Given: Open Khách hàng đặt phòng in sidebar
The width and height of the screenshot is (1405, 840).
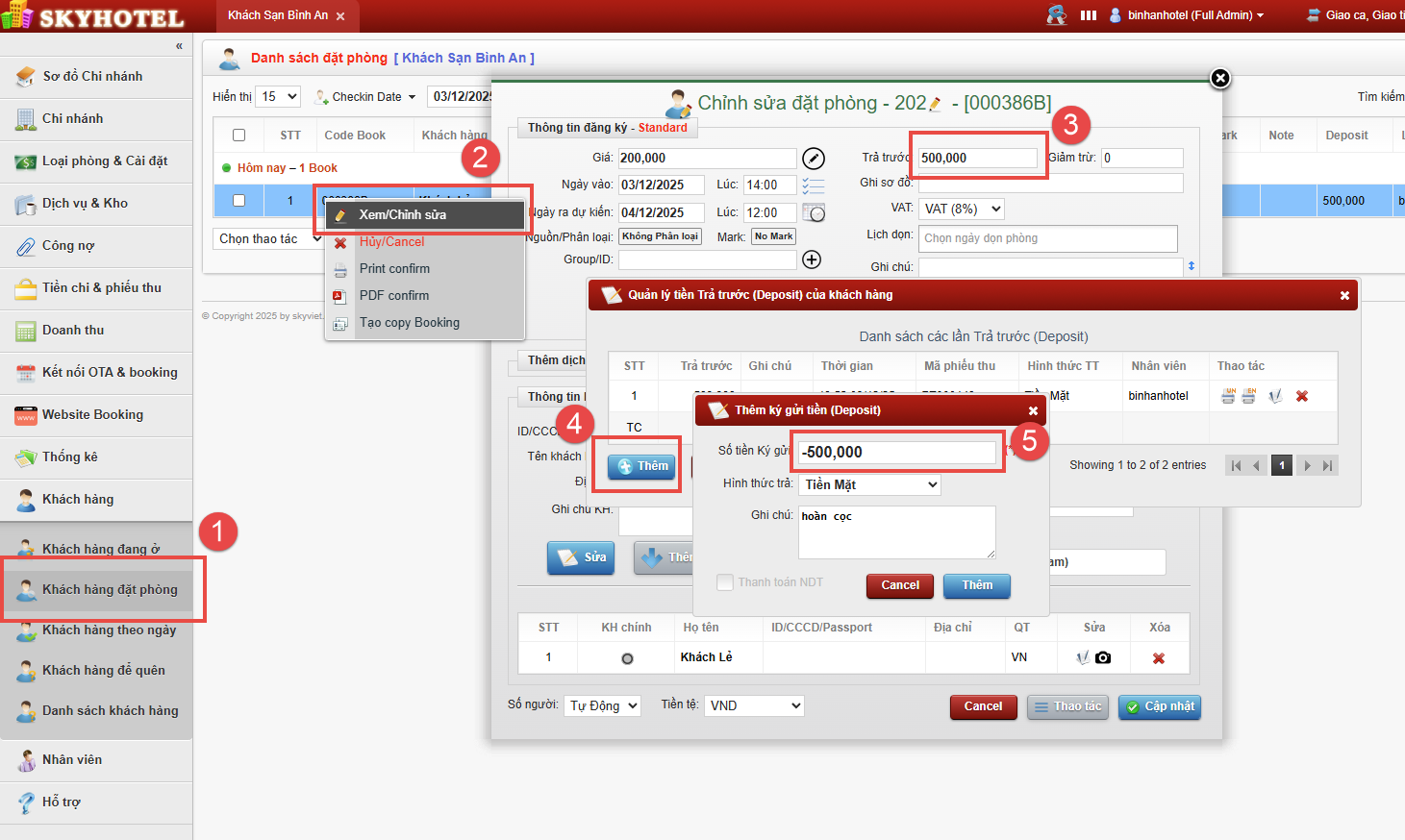Looking at the screenshot, I should tap(109, 589).
